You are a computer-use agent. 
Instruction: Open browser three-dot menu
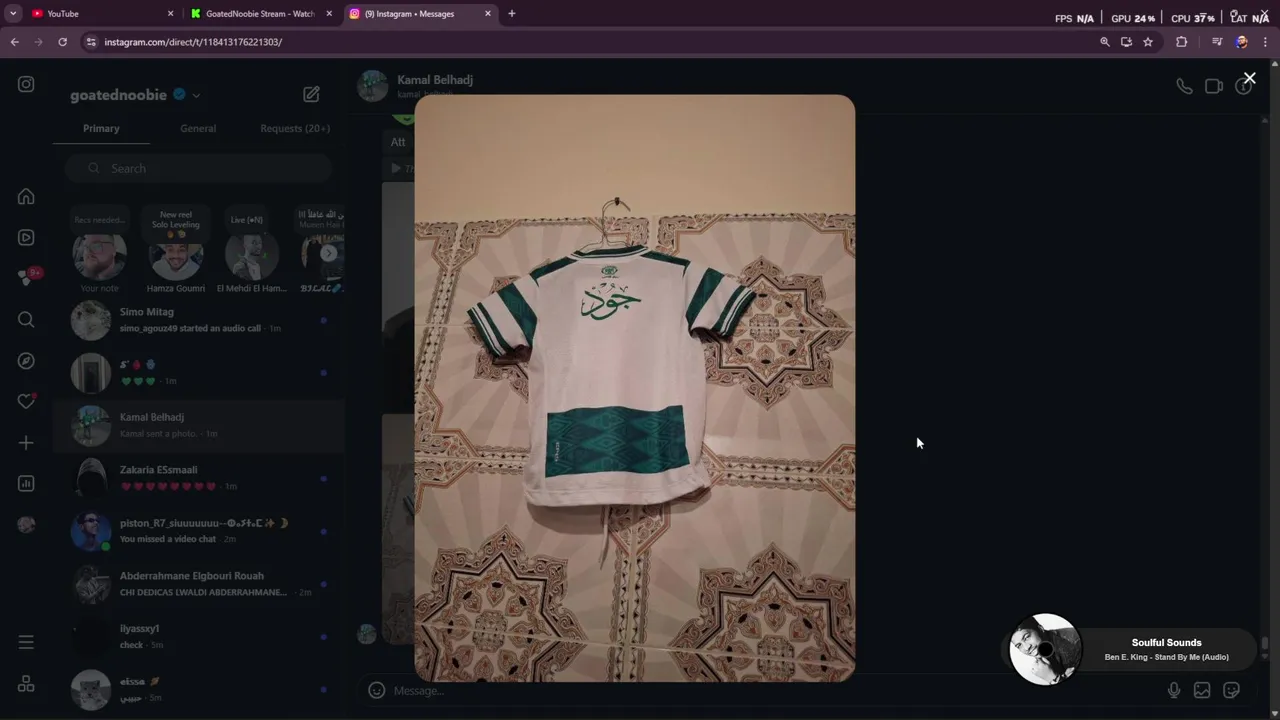pos(1266,42)
